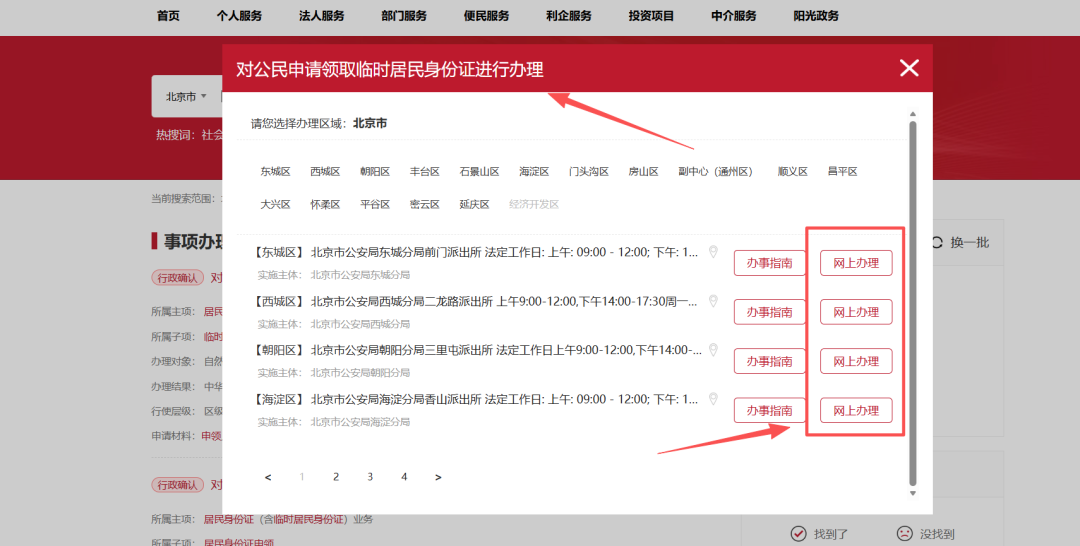Open 阳光政务 in the top navigation
Viewport: 1080px width, 546px height.
[816, 16]
